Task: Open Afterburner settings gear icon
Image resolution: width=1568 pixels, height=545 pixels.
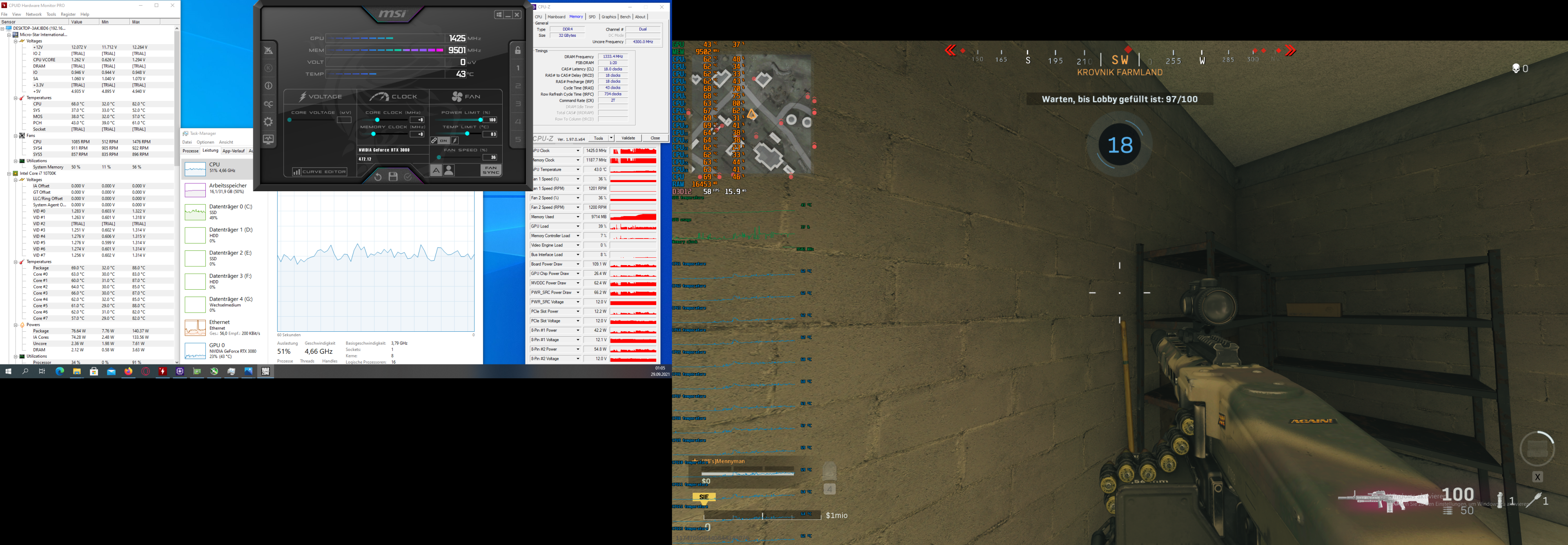Action: point(268,122)
